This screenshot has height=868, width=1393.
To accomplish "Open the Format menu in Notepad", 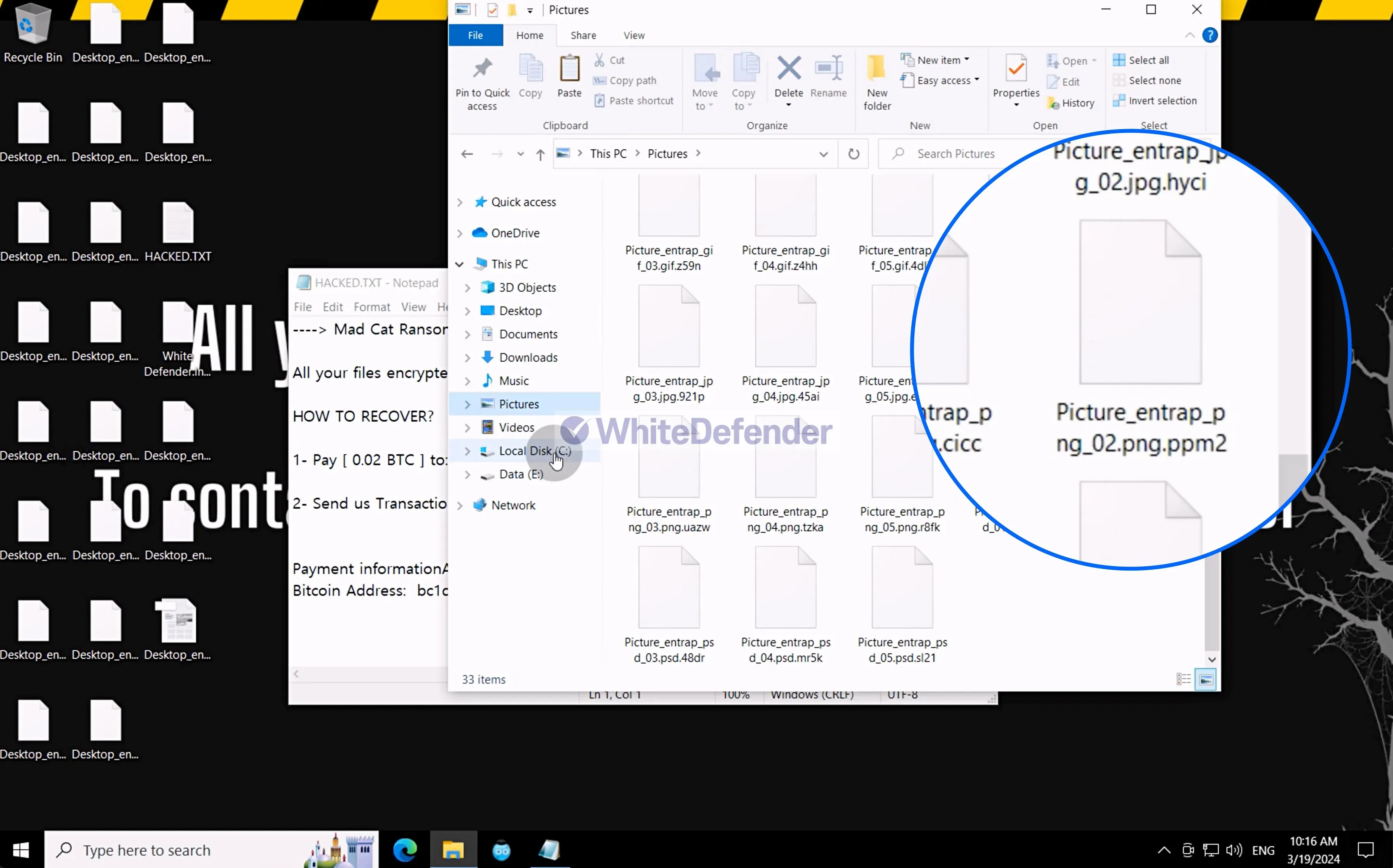I will point(371,307).
